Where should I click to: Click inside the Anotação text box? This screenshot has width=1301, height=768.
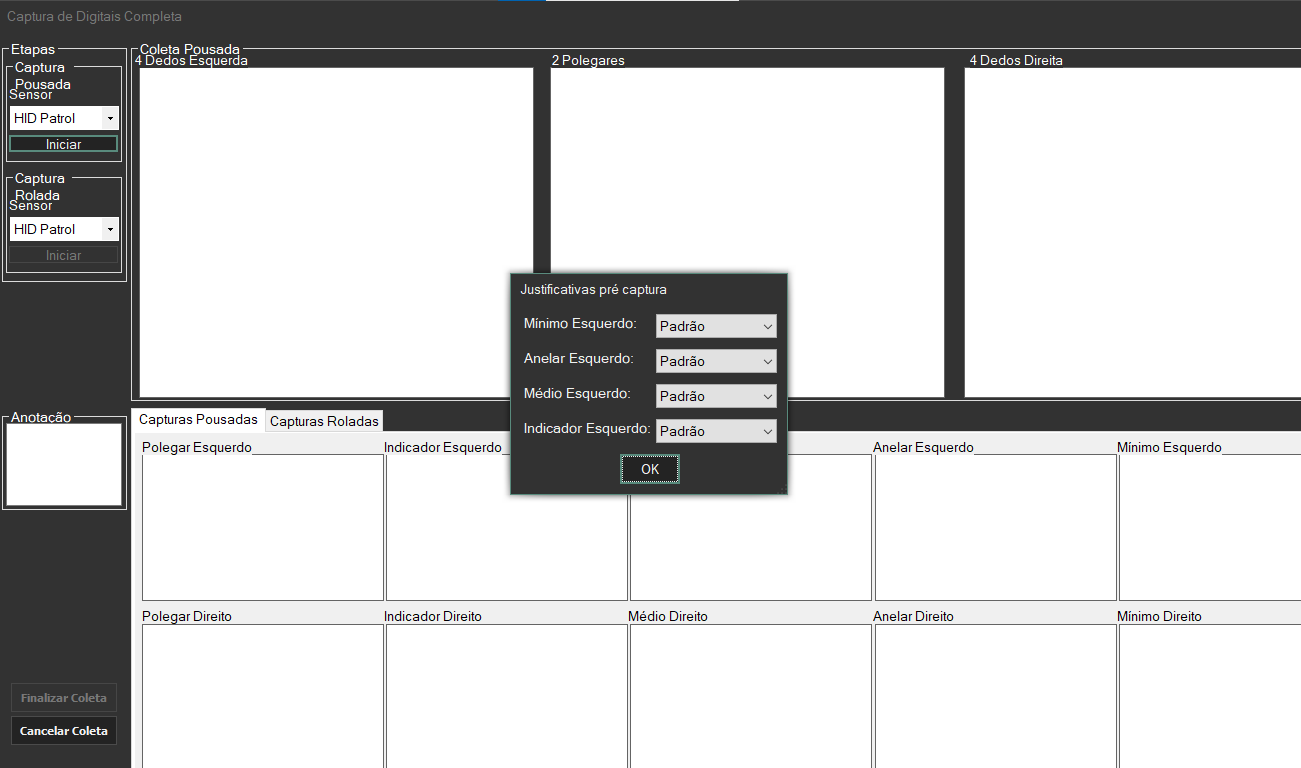point(64,464)
